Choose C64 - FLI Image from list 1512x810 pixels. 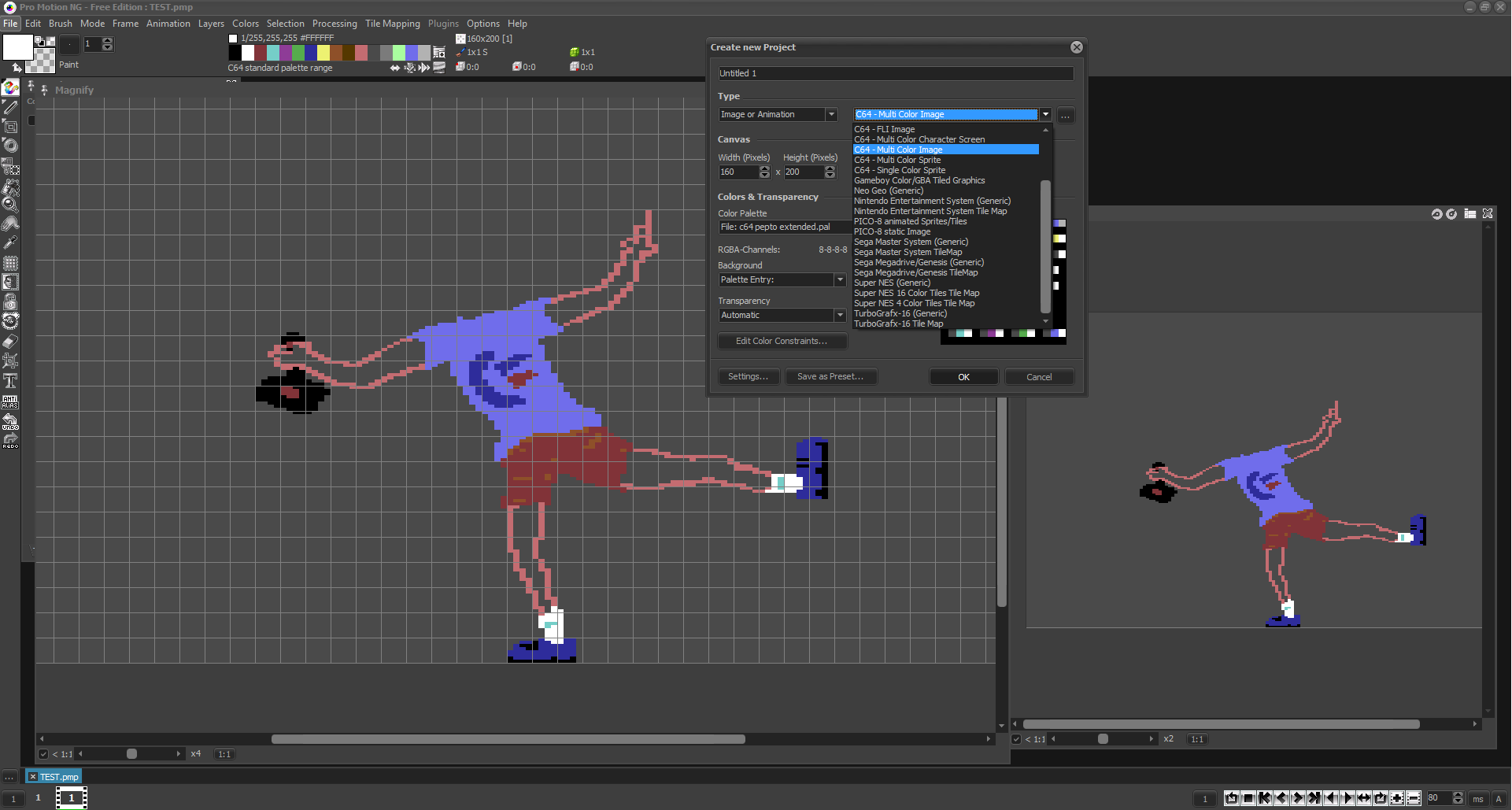pyautogui.click(x=885, y=129)
